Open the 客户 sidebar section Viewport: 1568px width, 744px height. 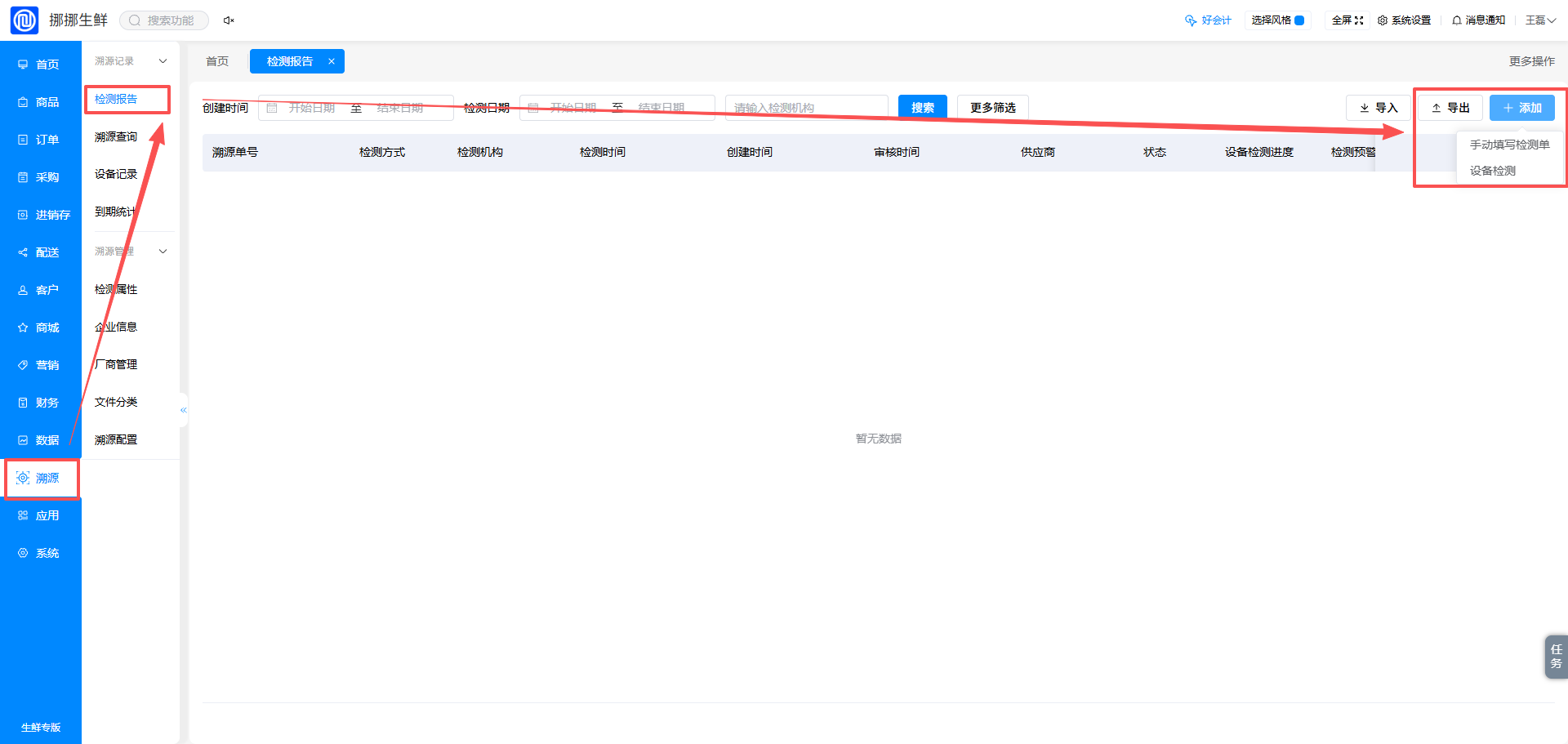pos(41,290)
